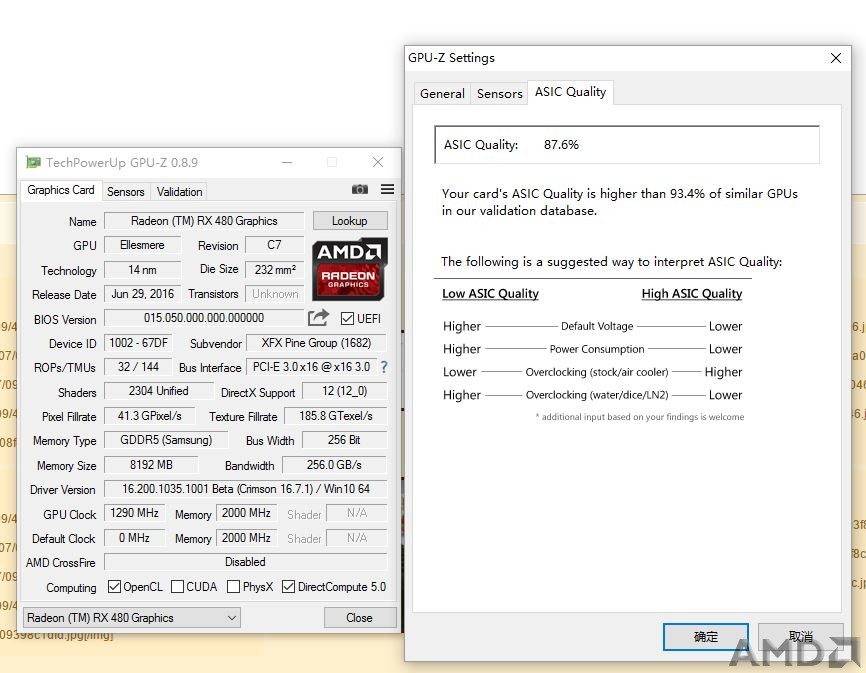The width and height of the screenshot is (866, 673).
Task: Click the Driver Version value 16.200.1035.1001 Beta
Action: click(246, 489)
